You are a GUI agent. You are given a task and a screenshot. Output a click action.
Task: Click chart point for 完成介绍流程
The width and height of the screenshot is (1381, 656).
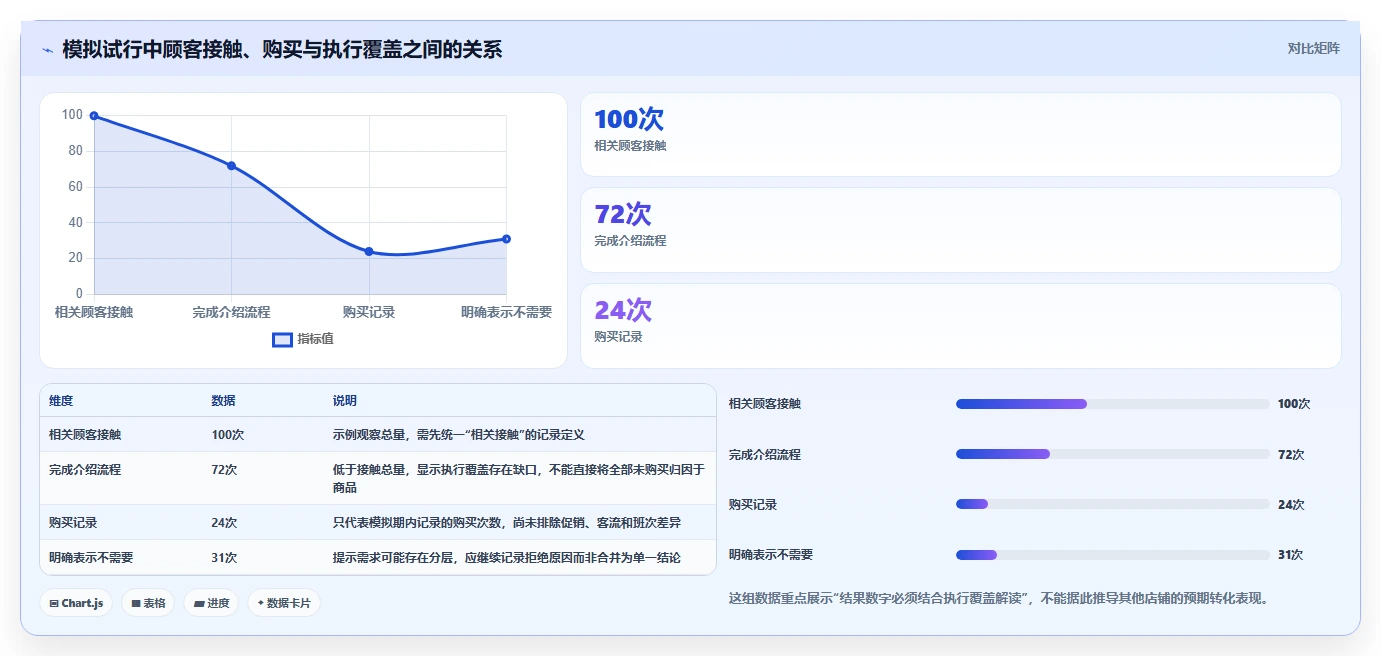[x=231, y=166]
